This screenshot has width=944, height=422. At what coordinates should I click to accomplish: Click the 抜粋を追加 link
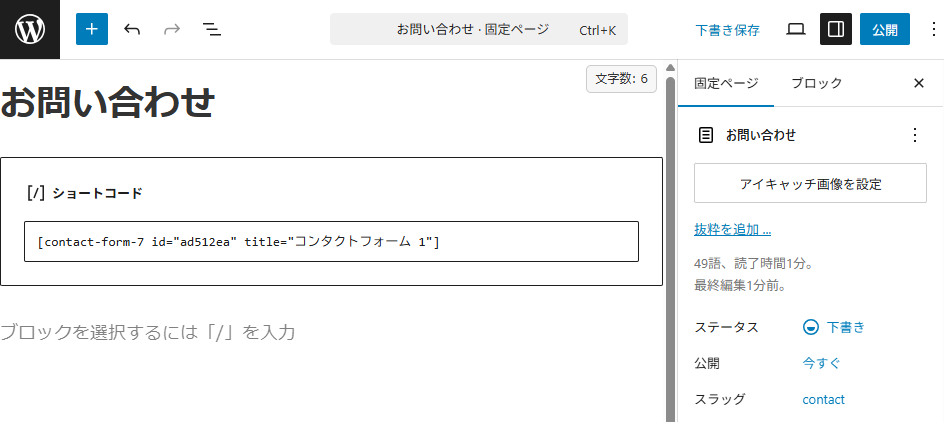(733, 229)
